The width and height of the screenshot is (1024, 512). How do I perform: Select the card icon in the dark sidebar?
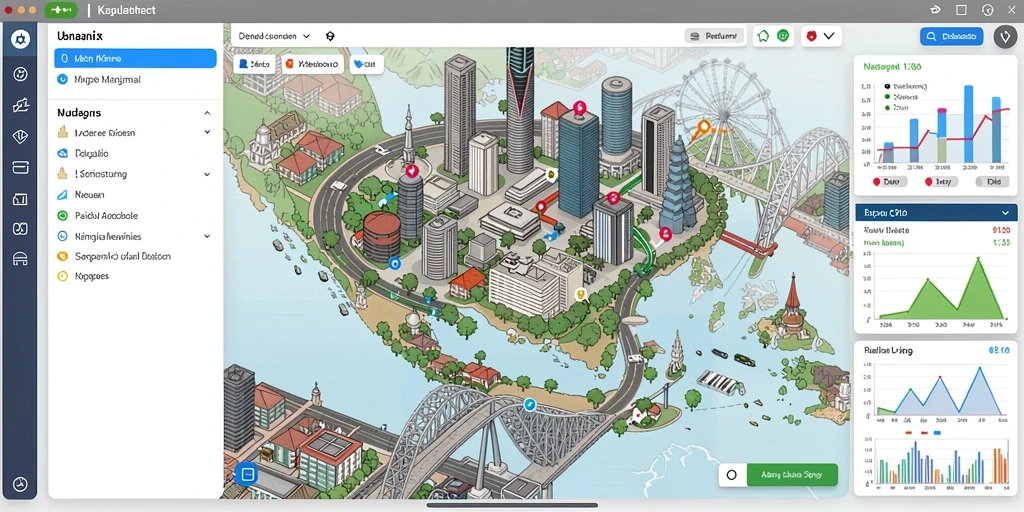point(20,168)
